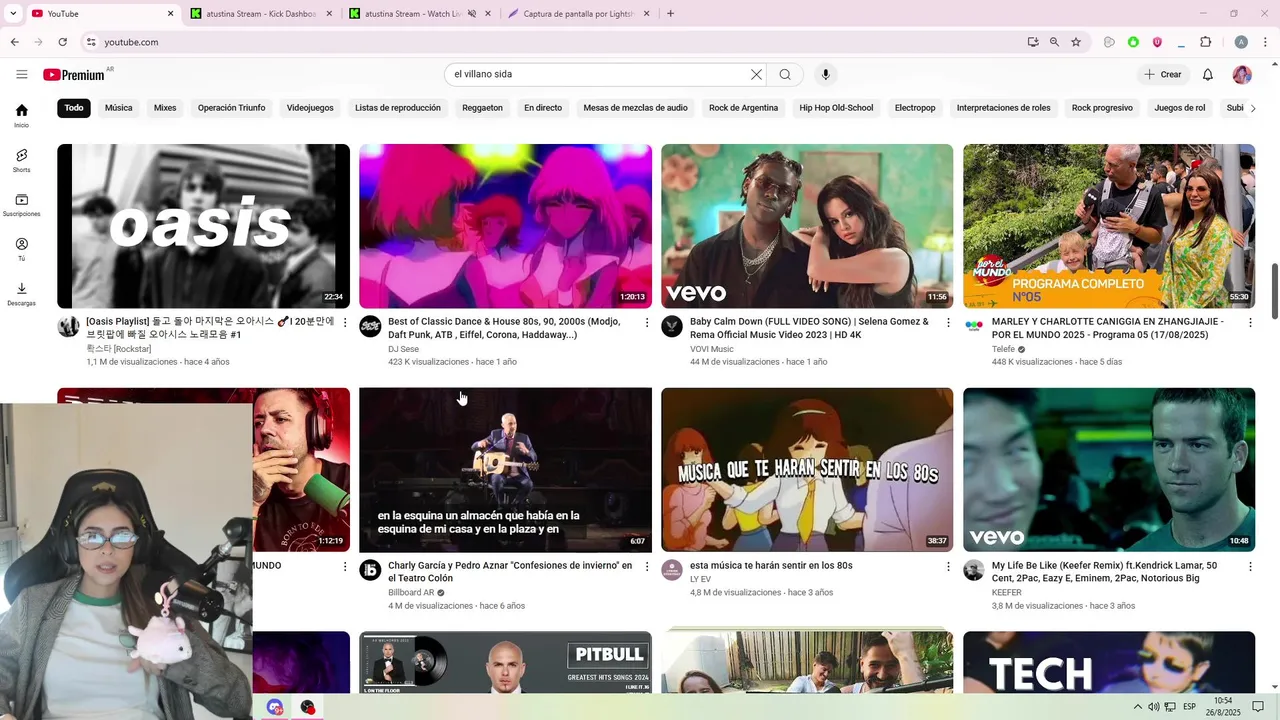Go back in browser history
The width and height of the screenshot is (1280, 720).
(x=15, y=42)
